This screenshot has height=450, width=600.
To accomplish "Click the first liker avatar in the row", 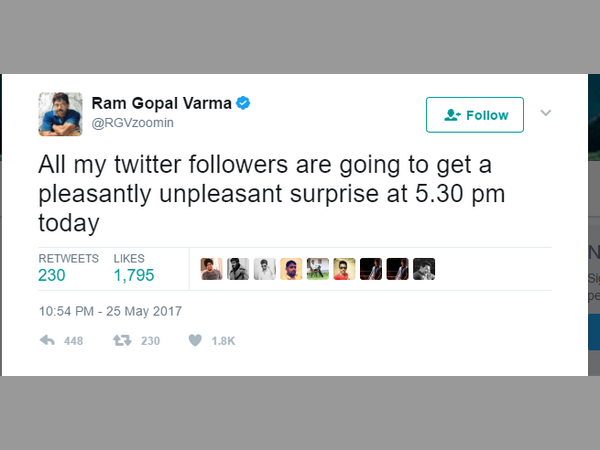I will (211, 269).
